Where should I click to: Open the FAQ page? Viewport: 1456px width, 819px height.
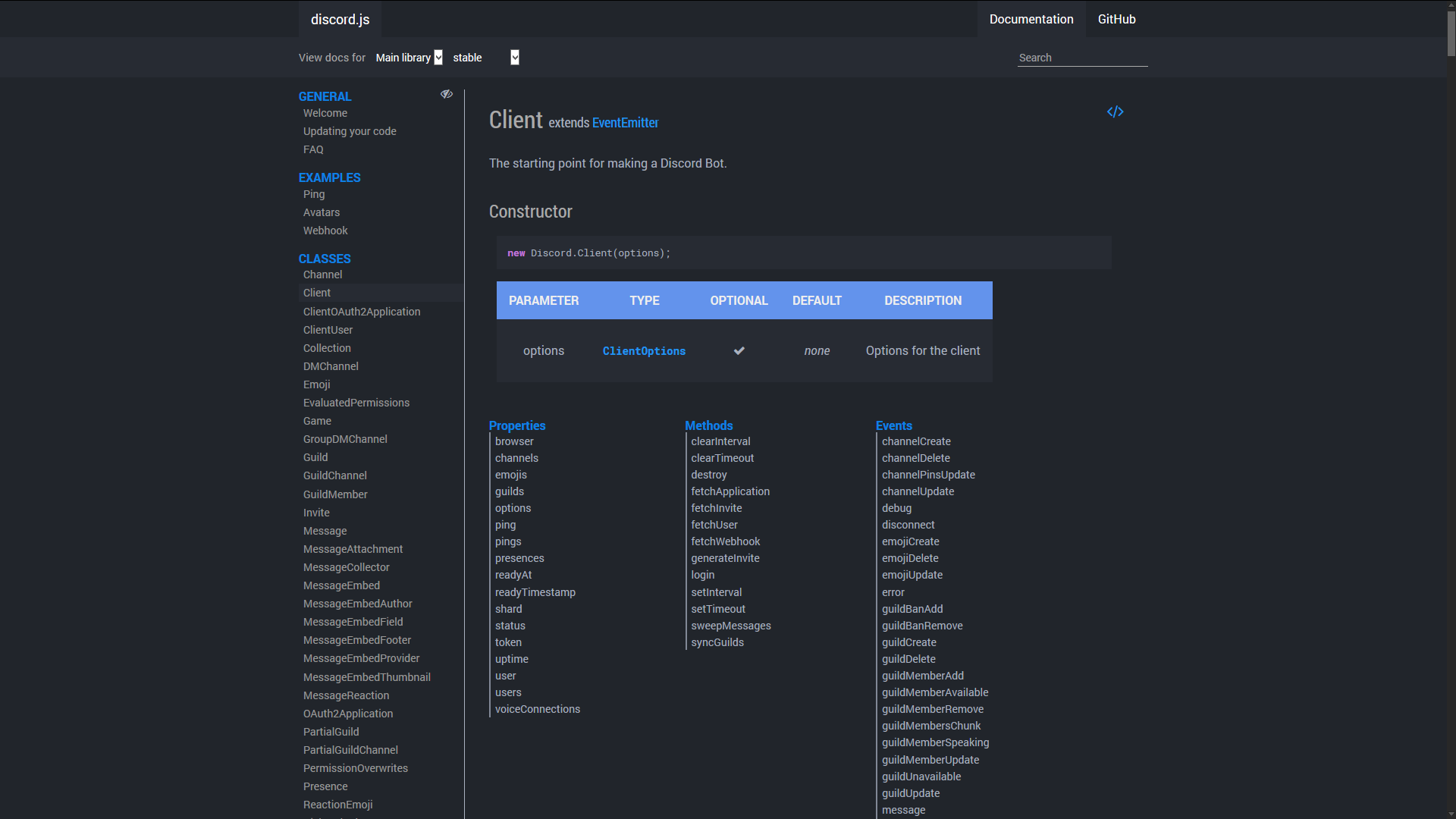[313, 149]
